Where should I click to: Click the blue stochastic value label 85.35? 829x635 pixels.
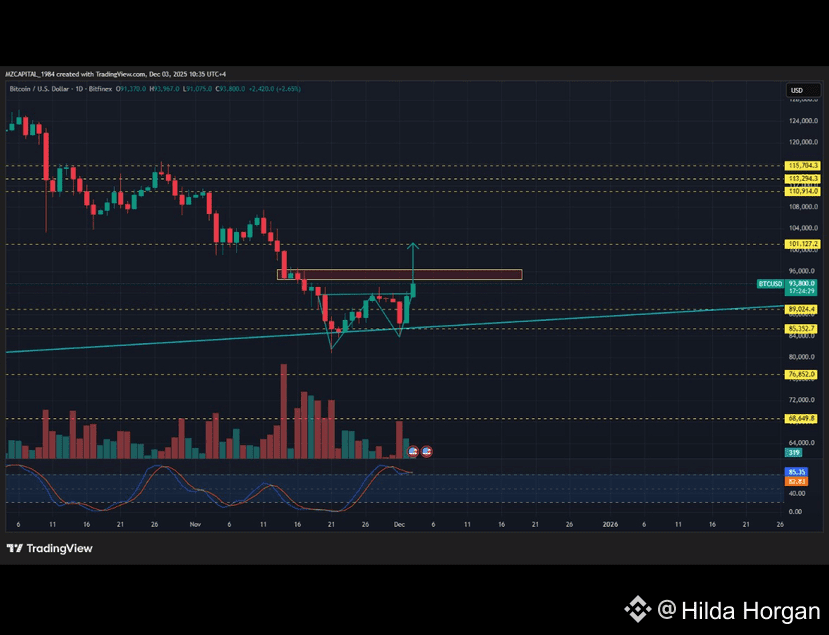796,472
